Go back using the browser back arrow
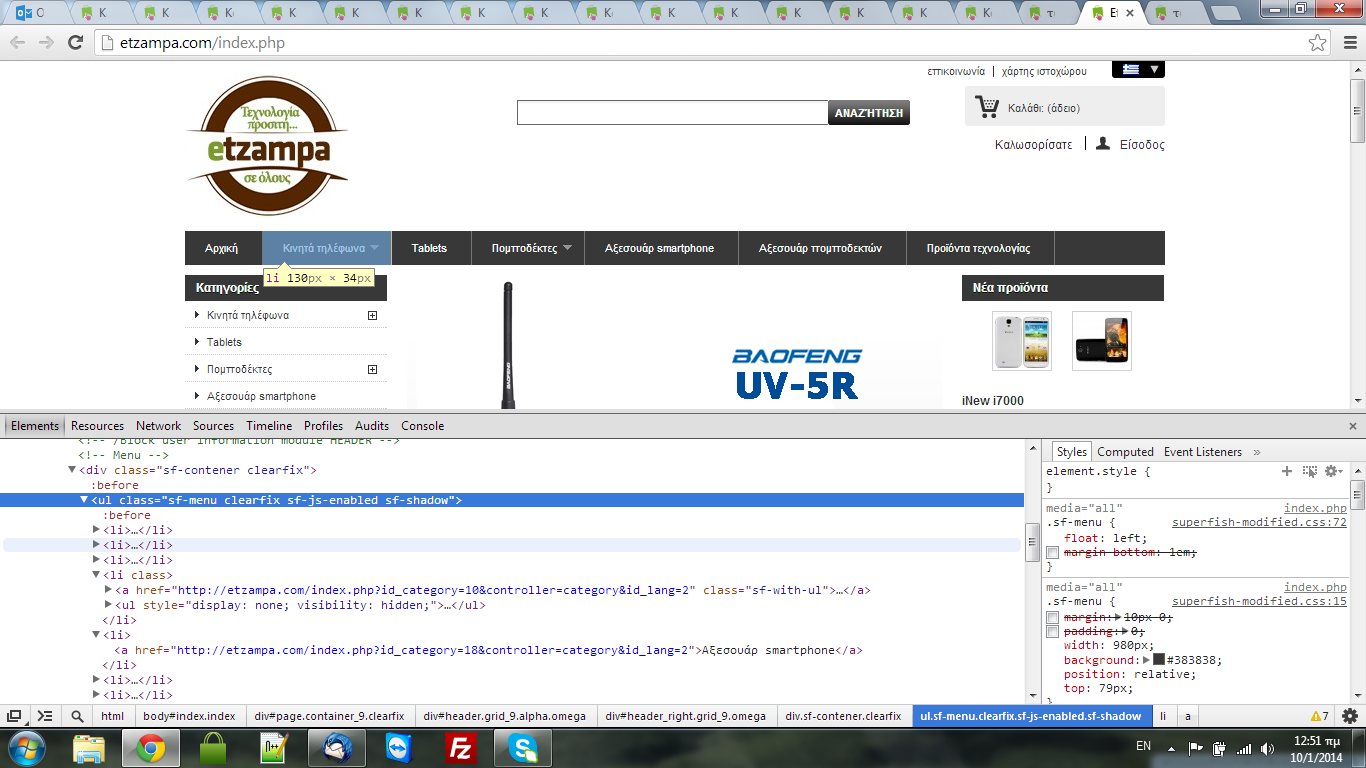1366x768 pixels. coord(17,43)
